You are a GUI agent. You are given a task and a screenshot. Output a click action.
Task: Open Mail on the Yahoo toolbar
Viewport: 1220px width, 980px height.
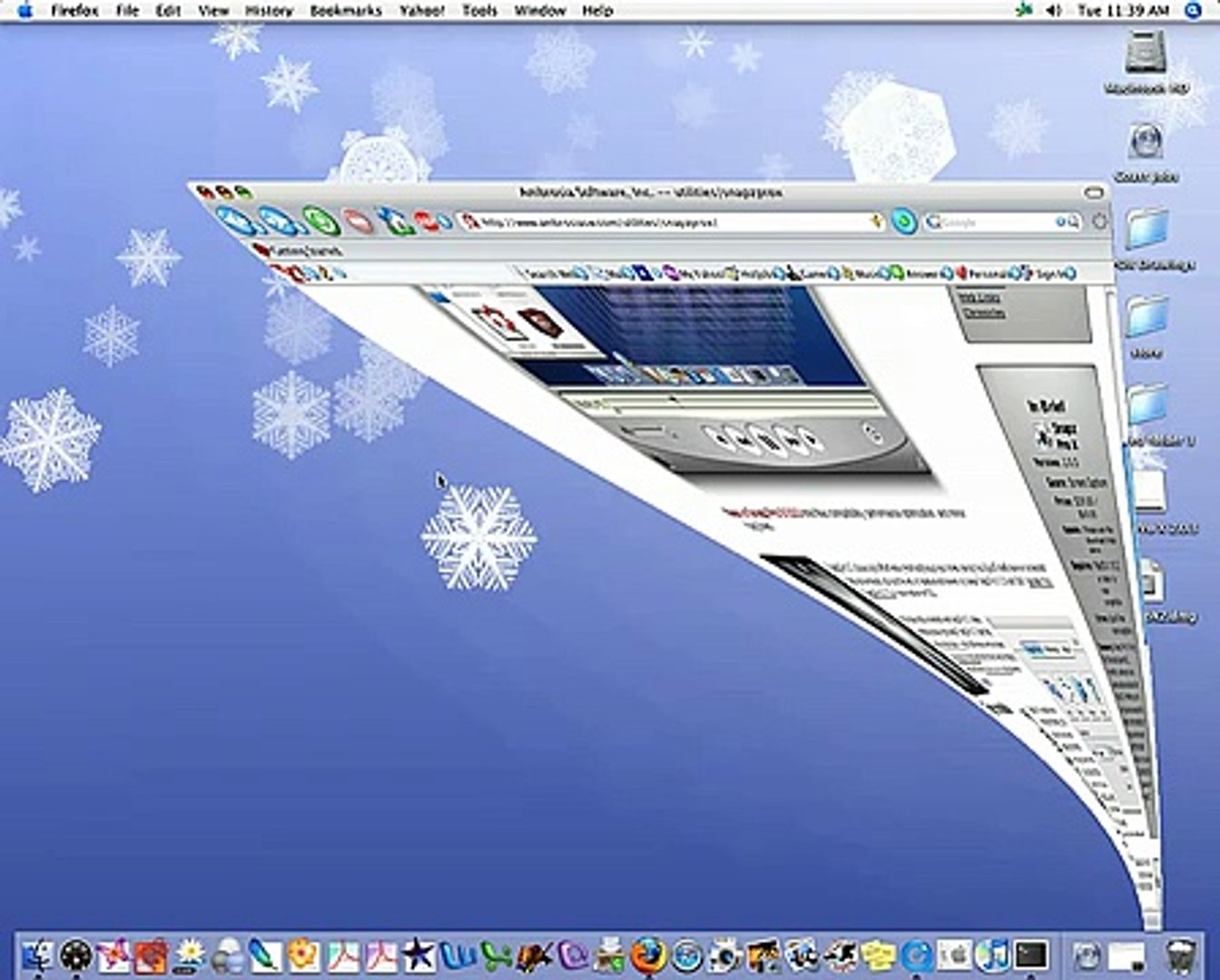pyautogui.click(x=610, y=272)
